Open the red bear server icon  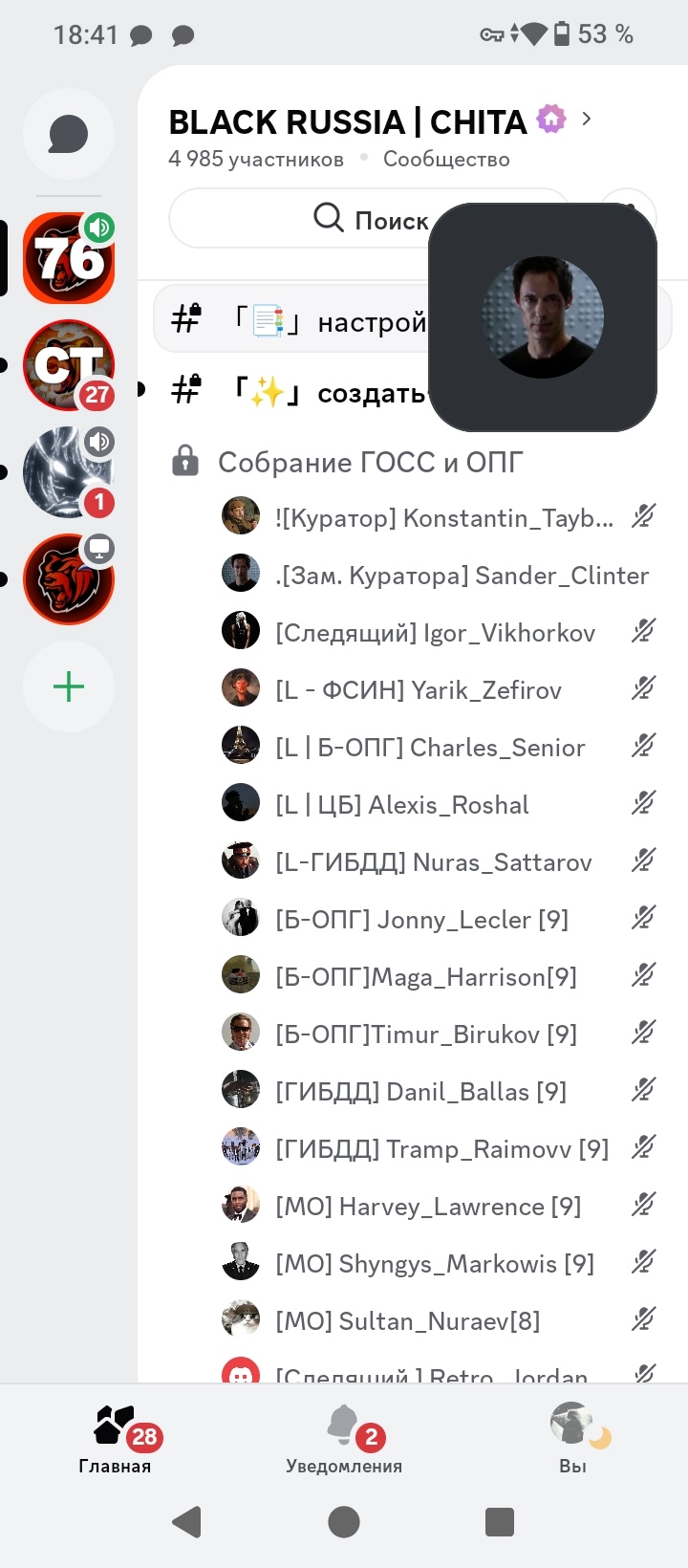[x=69, y=579]
